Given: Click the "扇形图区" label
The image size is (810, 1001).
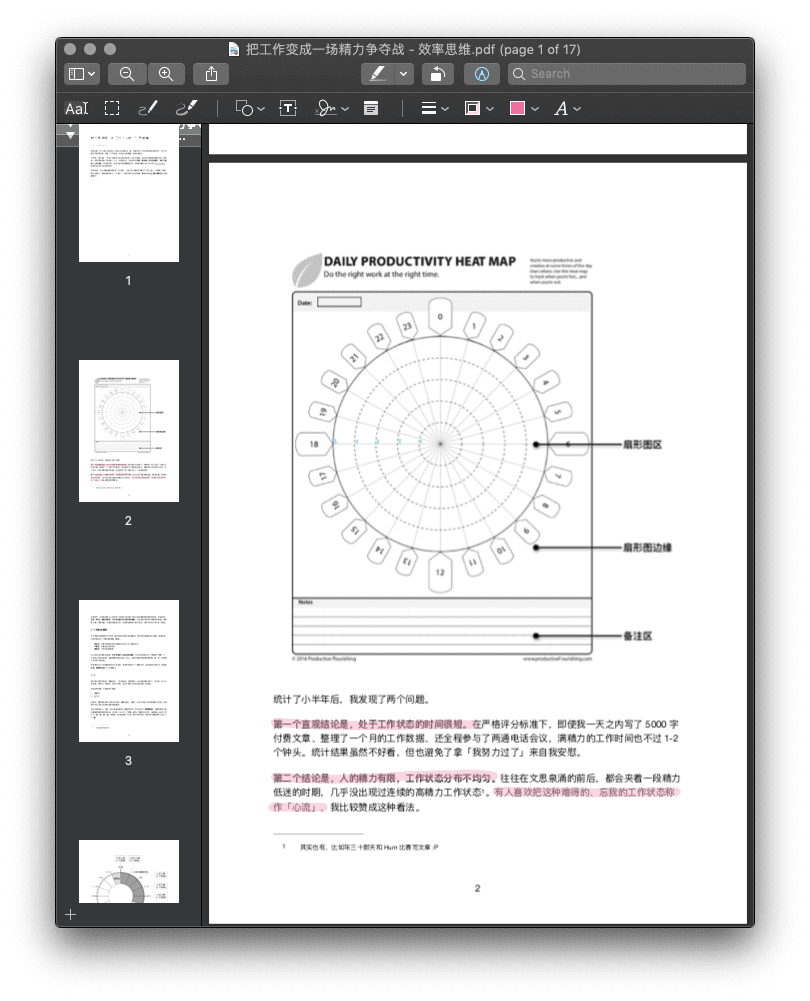Looking at the screenshot, I should [x=642, y=444].
